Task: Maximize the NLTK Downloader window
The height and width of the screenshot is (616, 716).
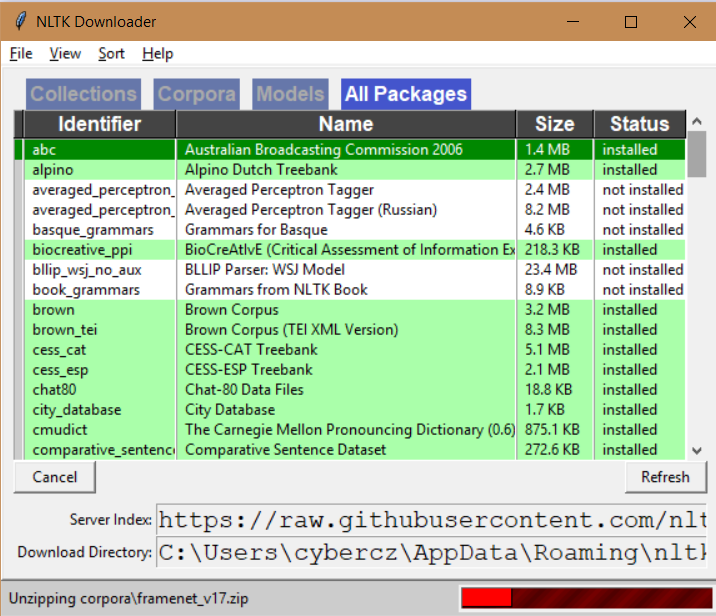Action: pos(631,21)
